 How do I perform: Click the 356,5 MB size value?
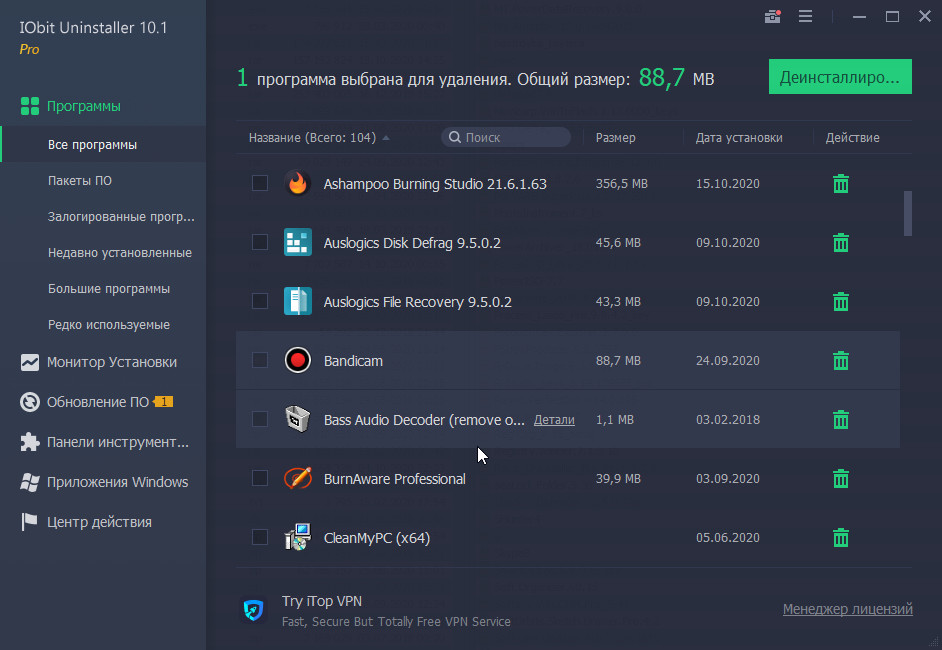621,184
